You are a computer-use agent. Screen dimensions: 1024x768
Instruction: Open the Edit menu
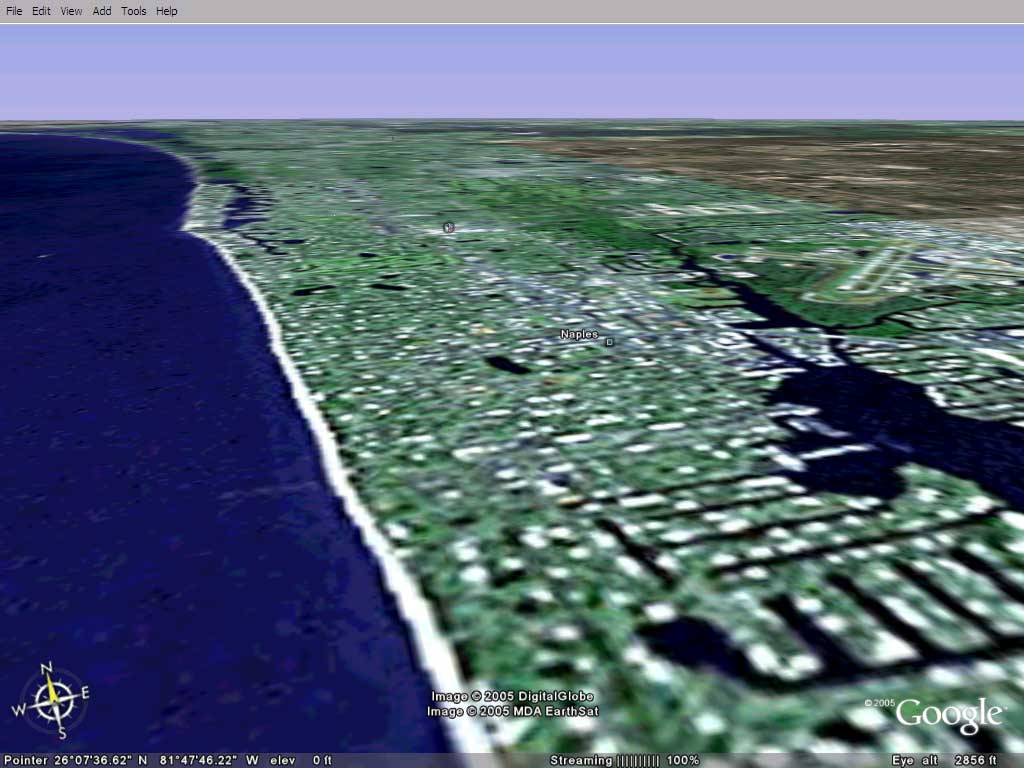click(41, 11)
